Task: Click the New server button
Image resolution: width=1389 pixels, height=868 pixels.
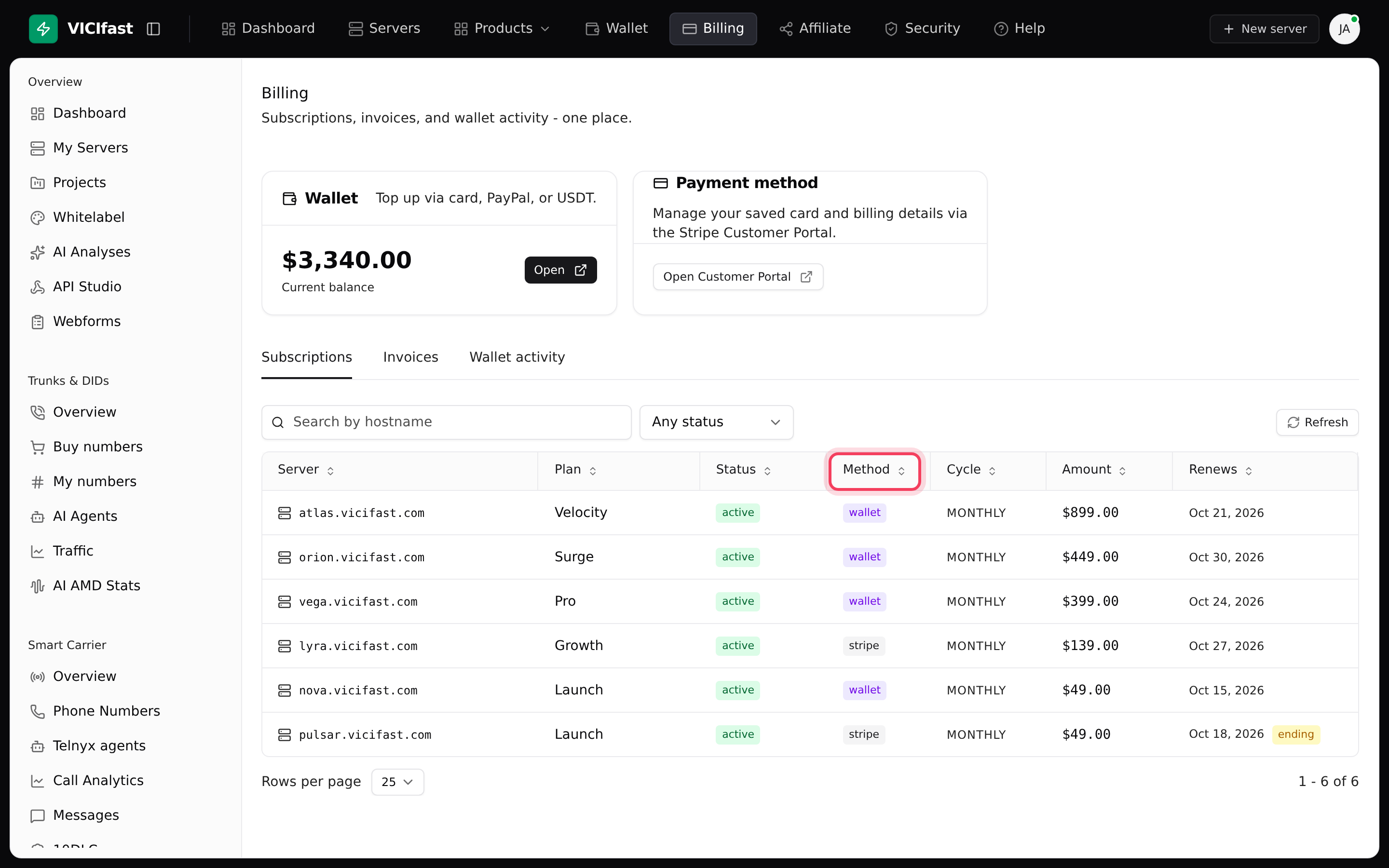Action: (x=1265, y=29)
